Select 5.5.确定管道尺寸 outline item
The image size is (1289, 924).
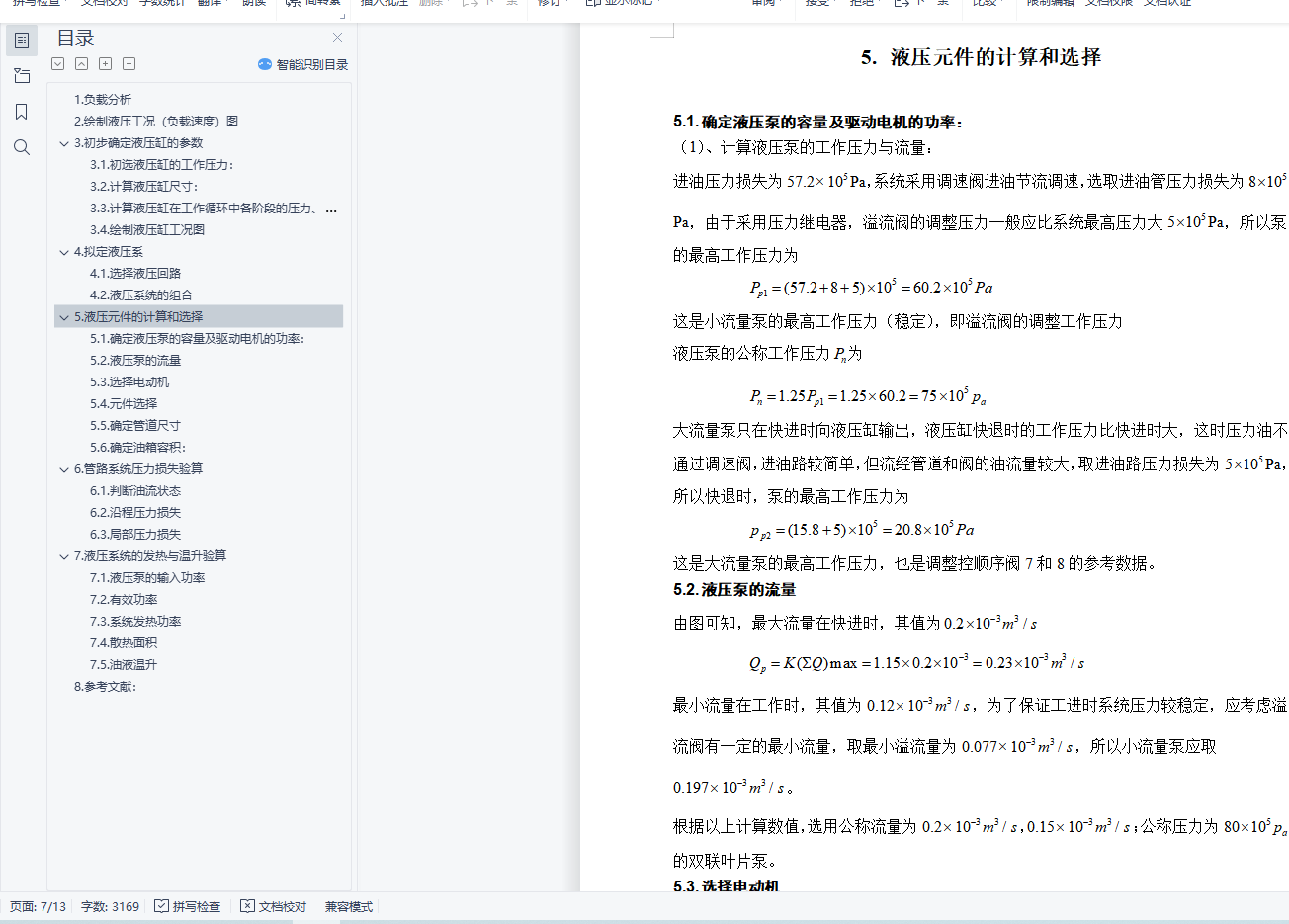coord(135,426)
